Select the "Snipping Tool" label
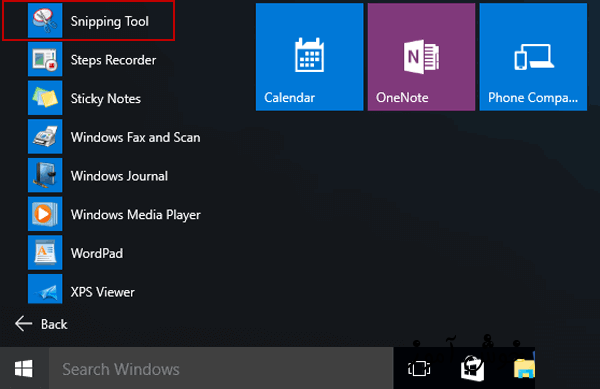600x389 pixels. point(109,21)
